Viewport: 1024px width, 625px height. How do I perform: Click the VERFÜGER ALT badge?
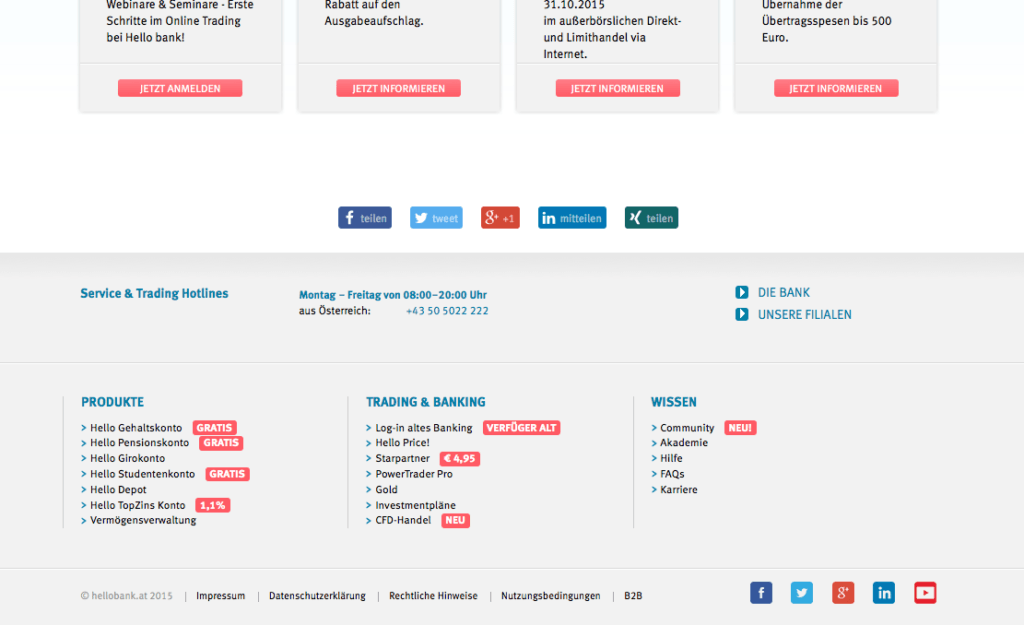(521, 428)
